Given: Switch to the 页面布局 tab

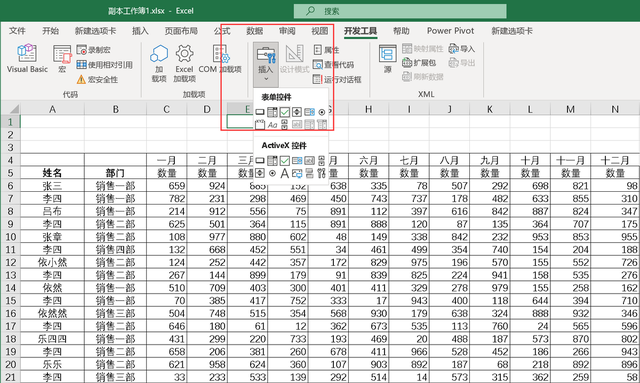Looking at the screenshot, I should click(x=181, y=31).
